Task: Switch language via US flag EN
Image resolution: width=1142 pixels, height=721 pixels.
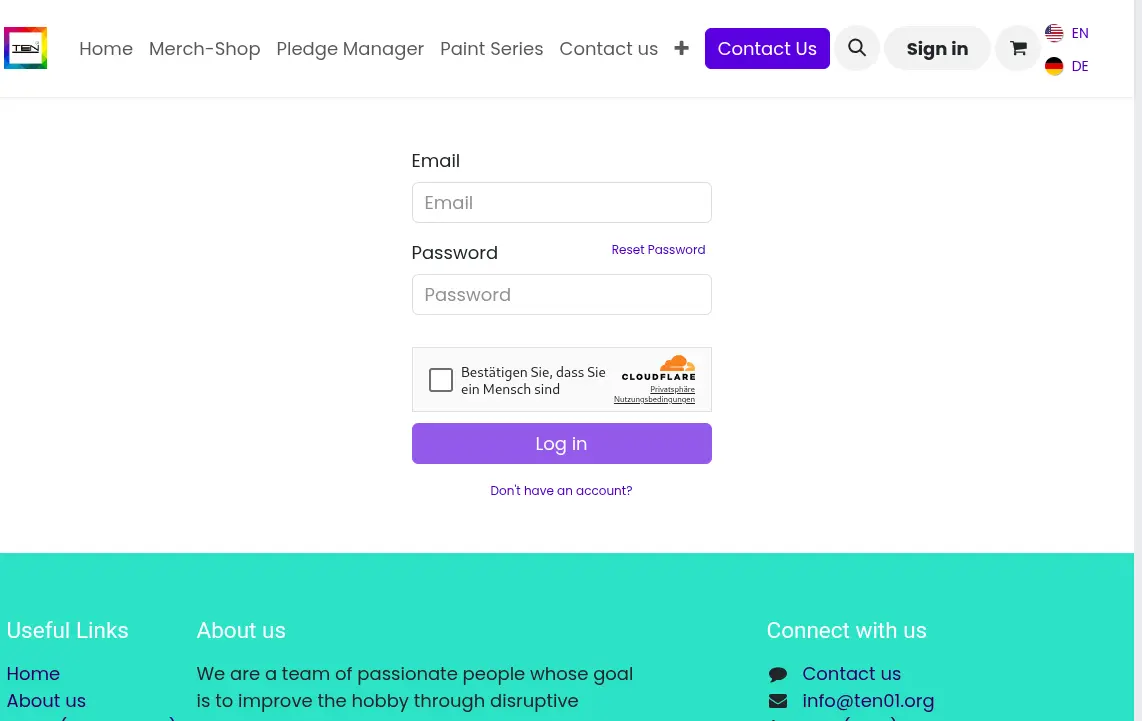Action: (x=1066, y=33)
